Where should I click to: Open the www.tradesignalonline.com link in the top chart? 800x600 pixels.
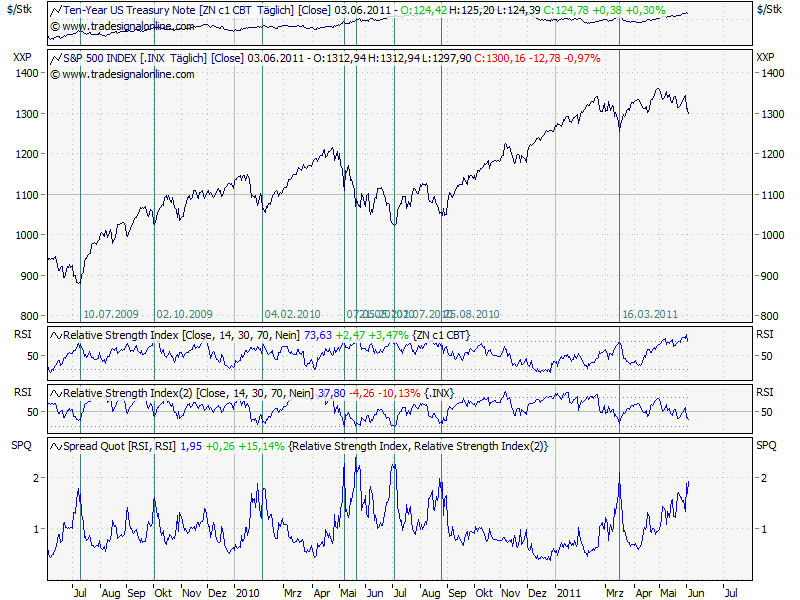[x=101, y=27]
